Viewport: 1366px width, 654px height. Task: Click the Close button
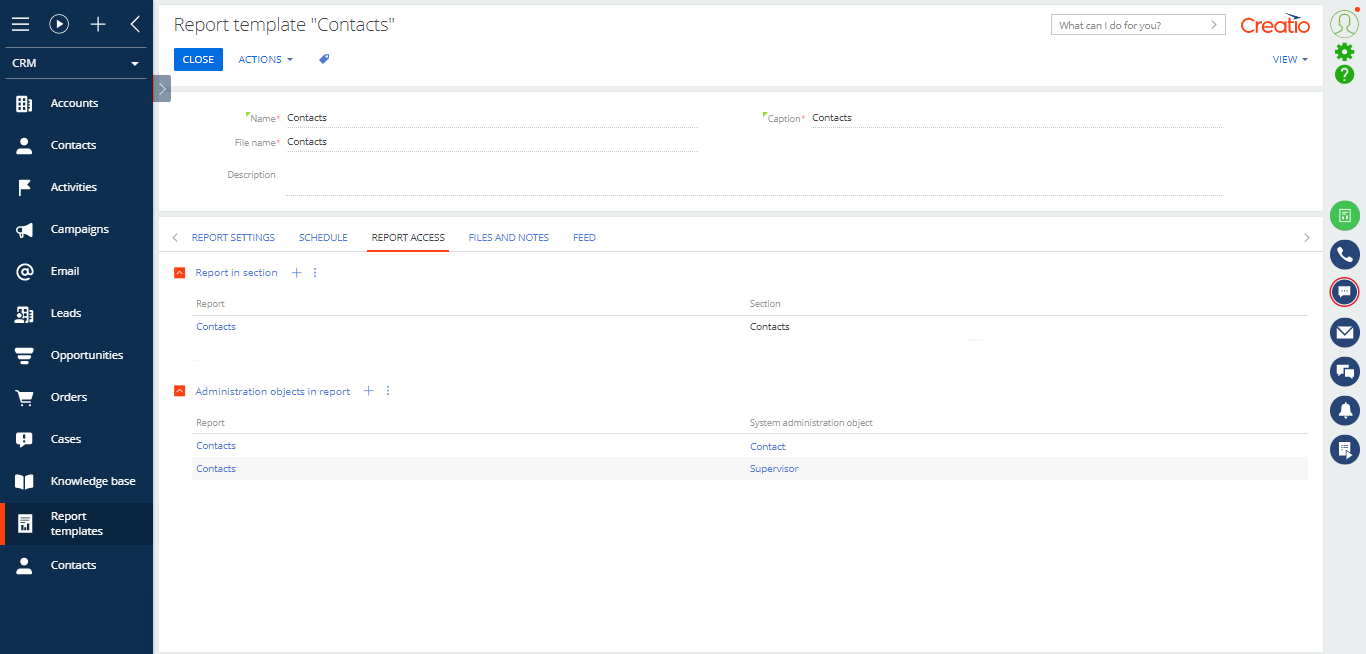pos(198,59)
